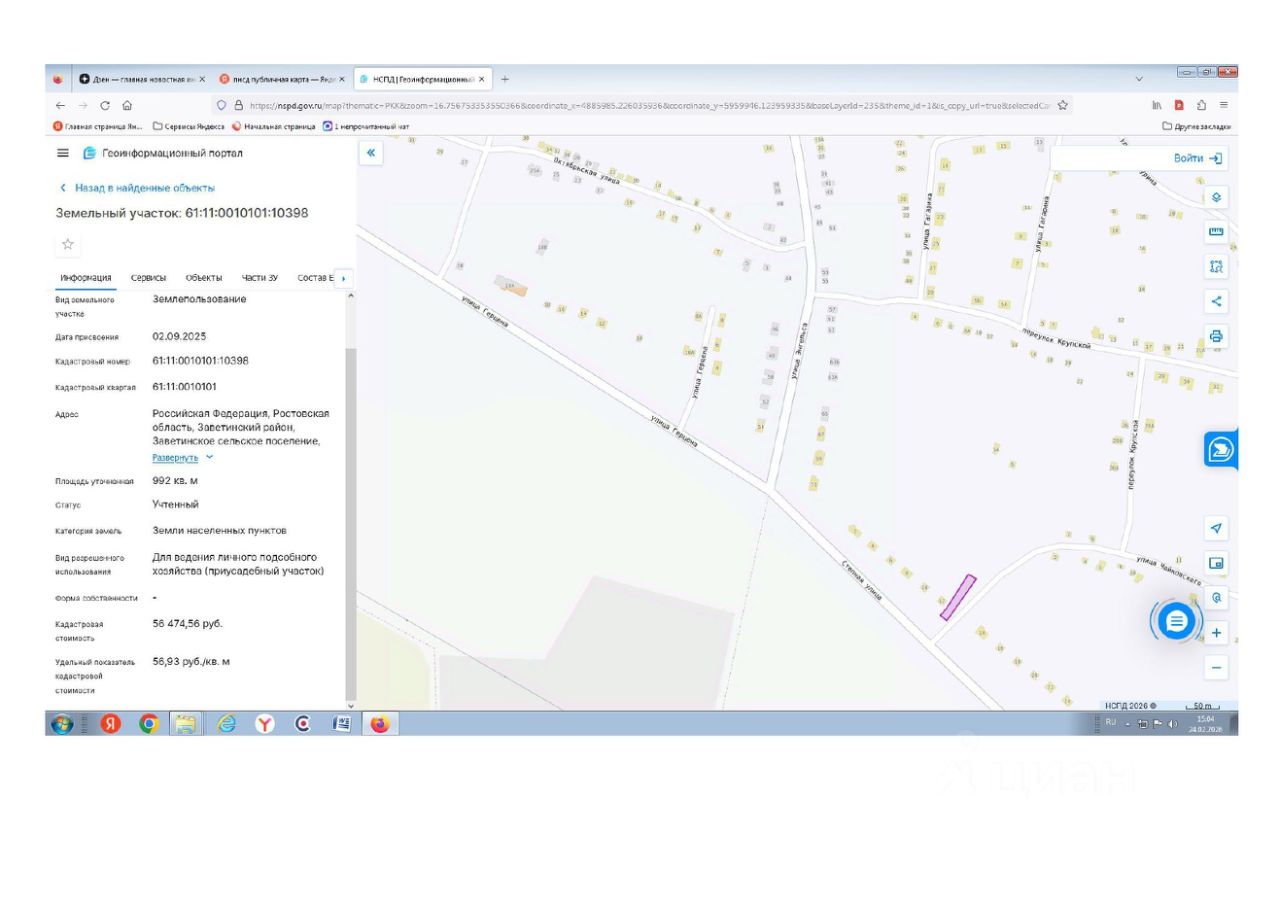Click the Геоинформационный портал logo

pos(162,153)
